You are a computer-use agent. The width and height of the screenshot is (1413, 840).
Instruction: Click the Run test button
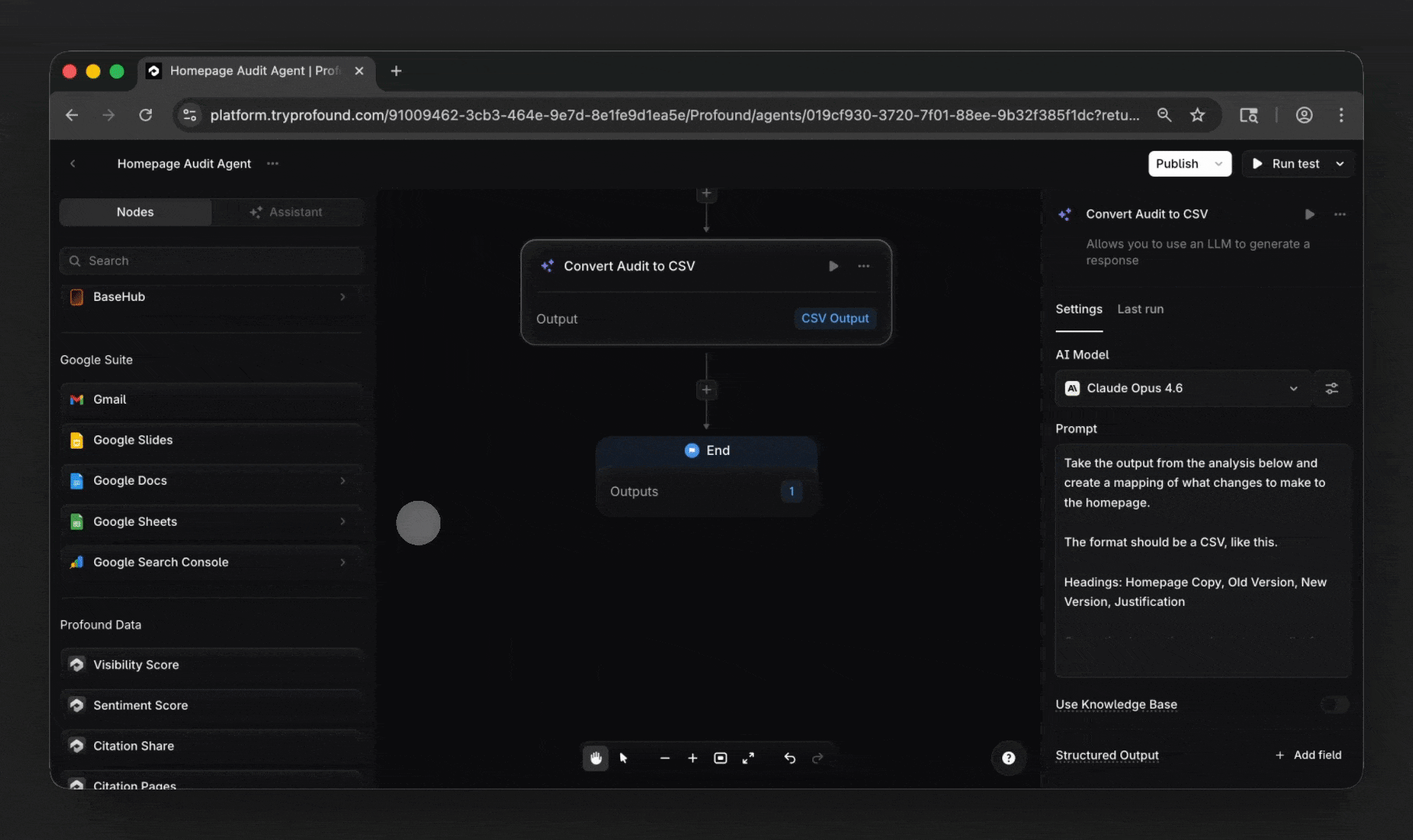(x=1286, y=163)
